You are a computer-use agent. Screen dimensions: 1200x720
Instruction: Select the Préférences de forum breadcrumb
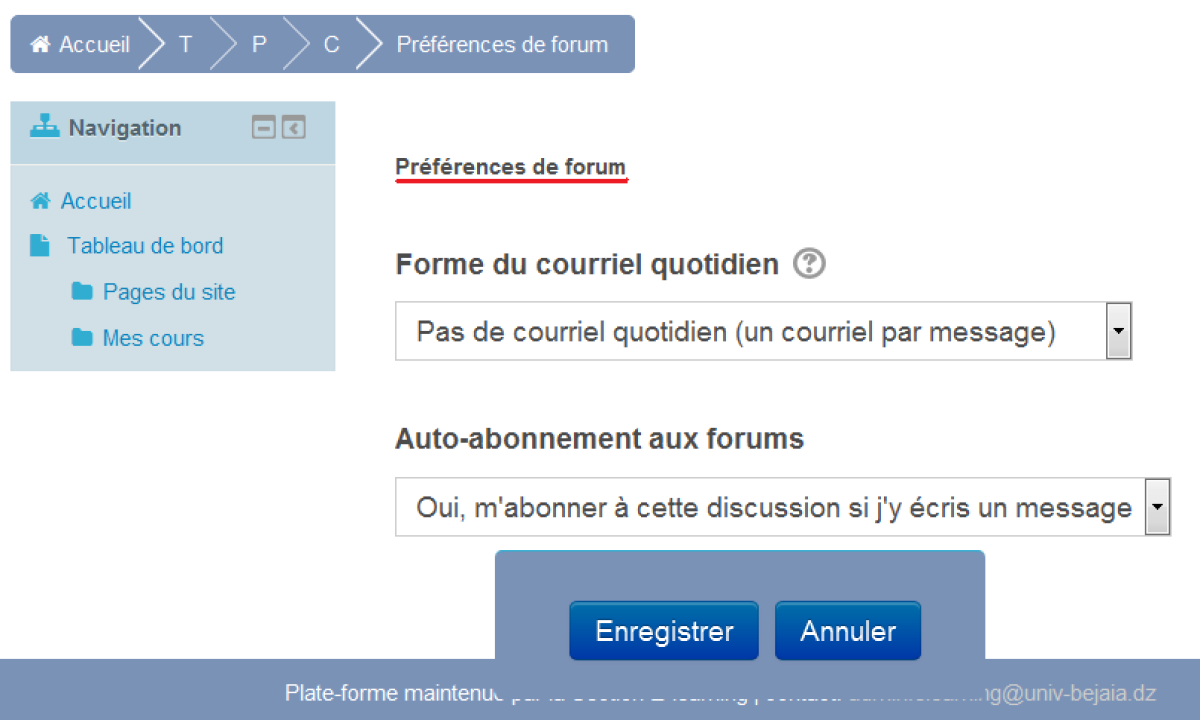coord(502,45)
